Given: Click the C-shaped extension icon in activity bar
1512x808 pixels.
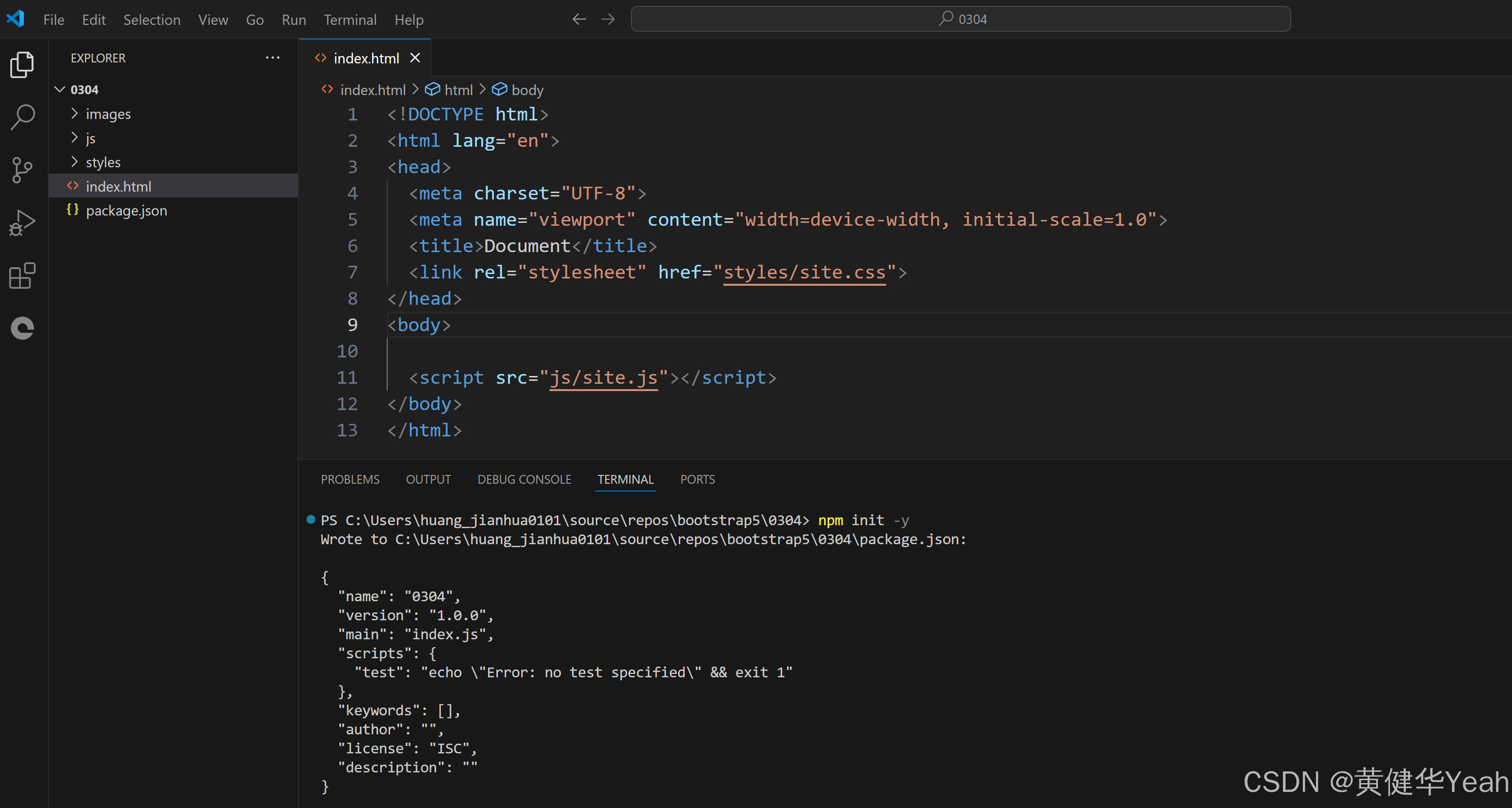Looking at the screenshot, I should click(x=22, y=328).
